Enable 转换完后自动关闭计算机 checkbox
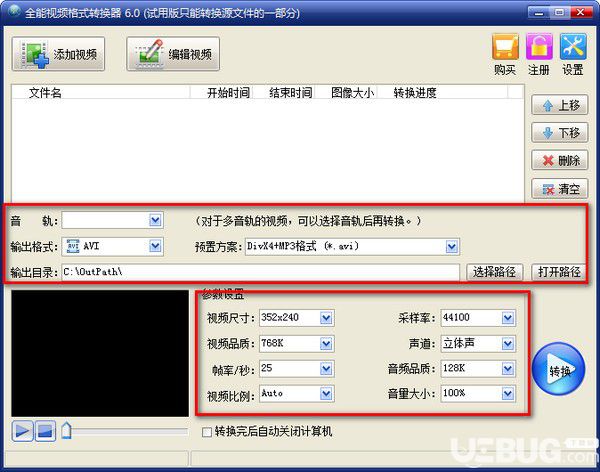The image size is (600, 472). pyautogui.click(x=207, y=432)
